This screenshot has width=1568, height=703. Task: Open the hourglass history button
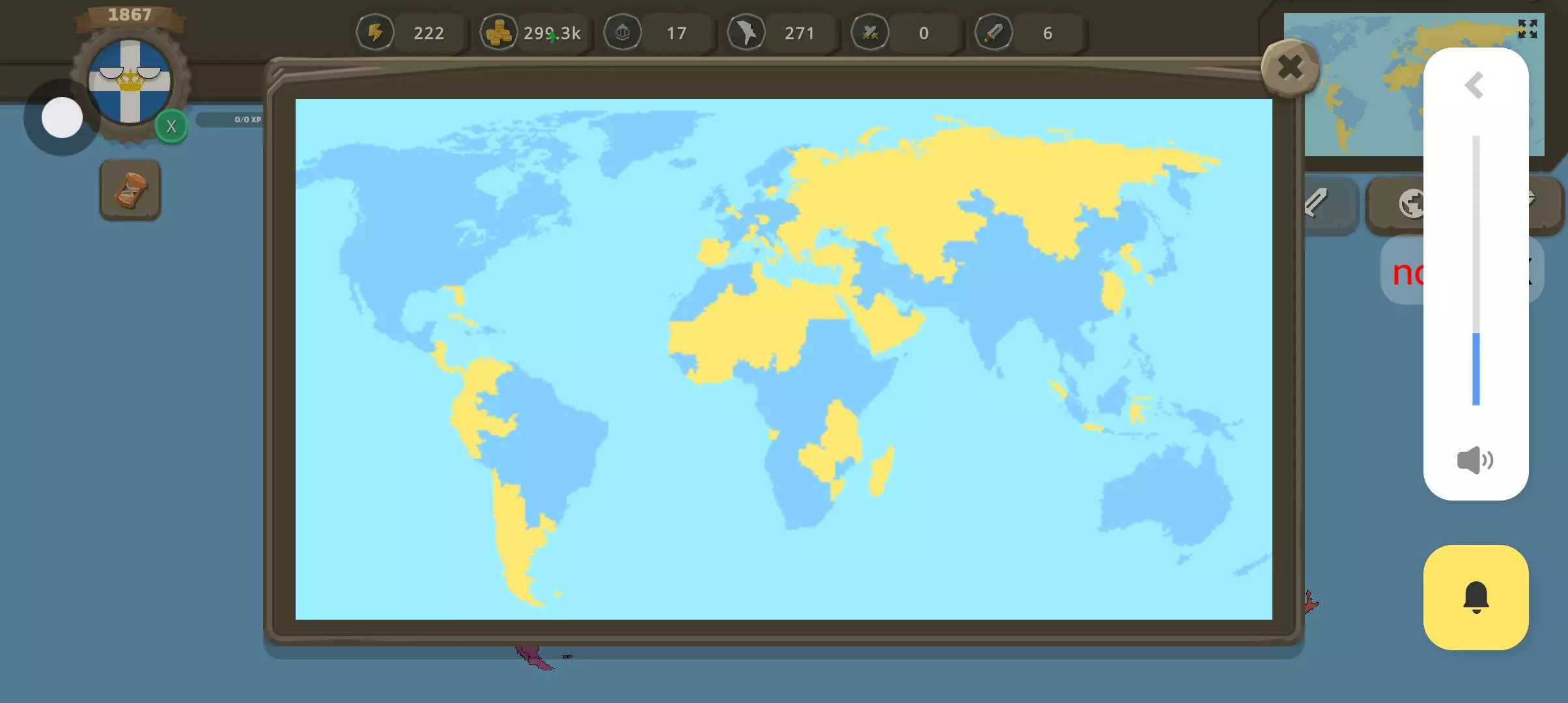click(130, 190)
